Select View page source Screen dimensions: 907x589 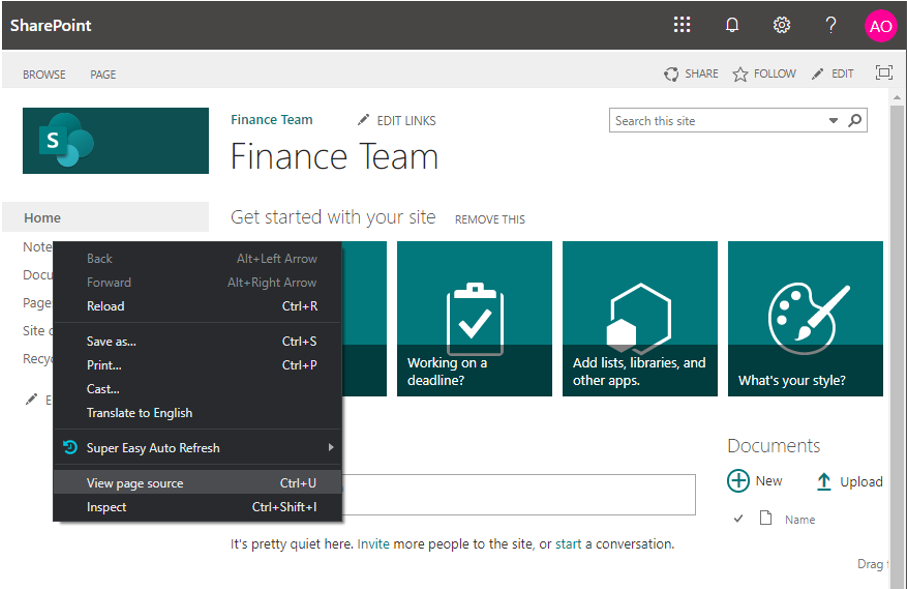tap(197, 483)
